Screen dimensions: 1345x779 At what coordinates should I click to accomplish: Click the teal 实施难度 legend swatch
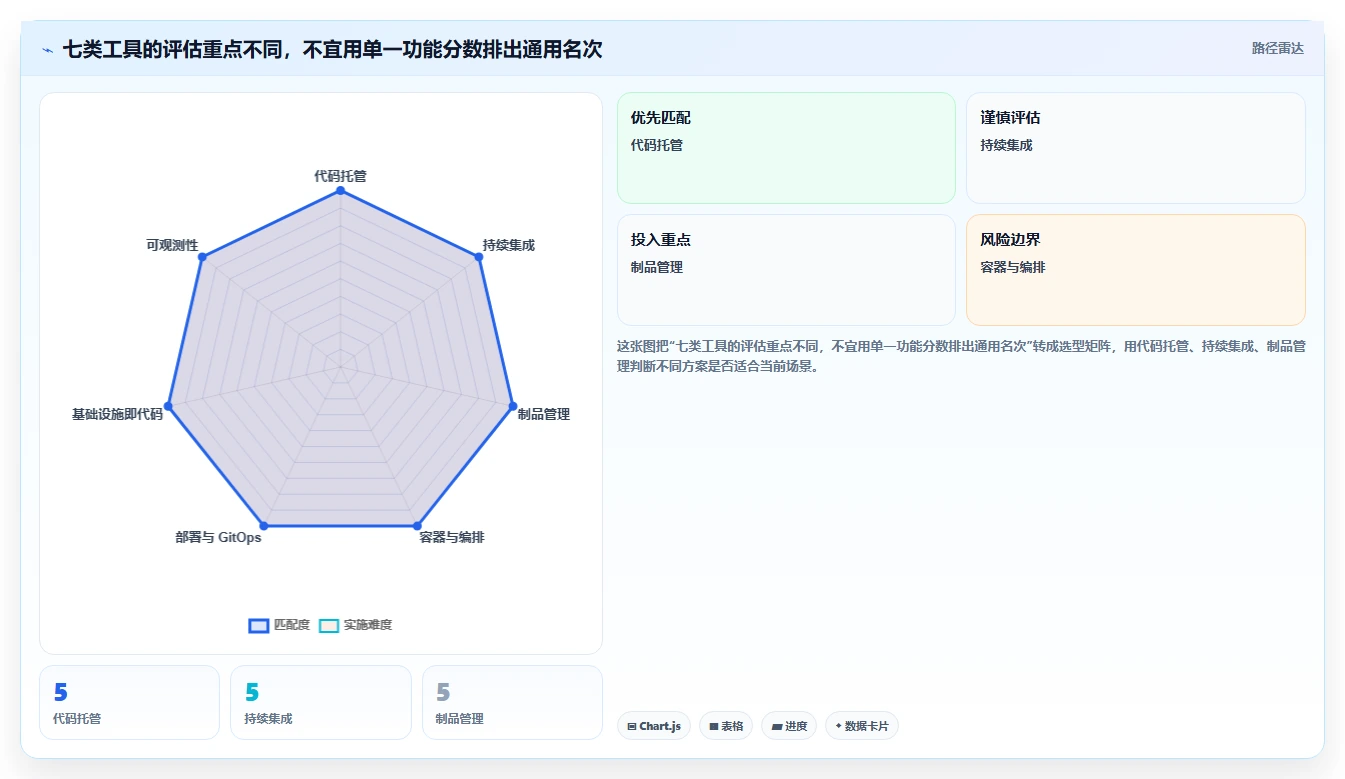point(329,626)
